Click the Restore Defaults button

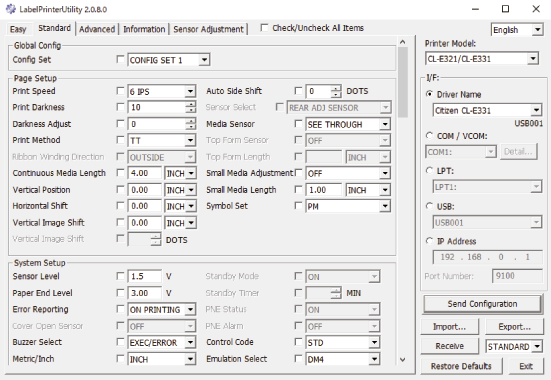pyautogui.click(x=461, y=366)
